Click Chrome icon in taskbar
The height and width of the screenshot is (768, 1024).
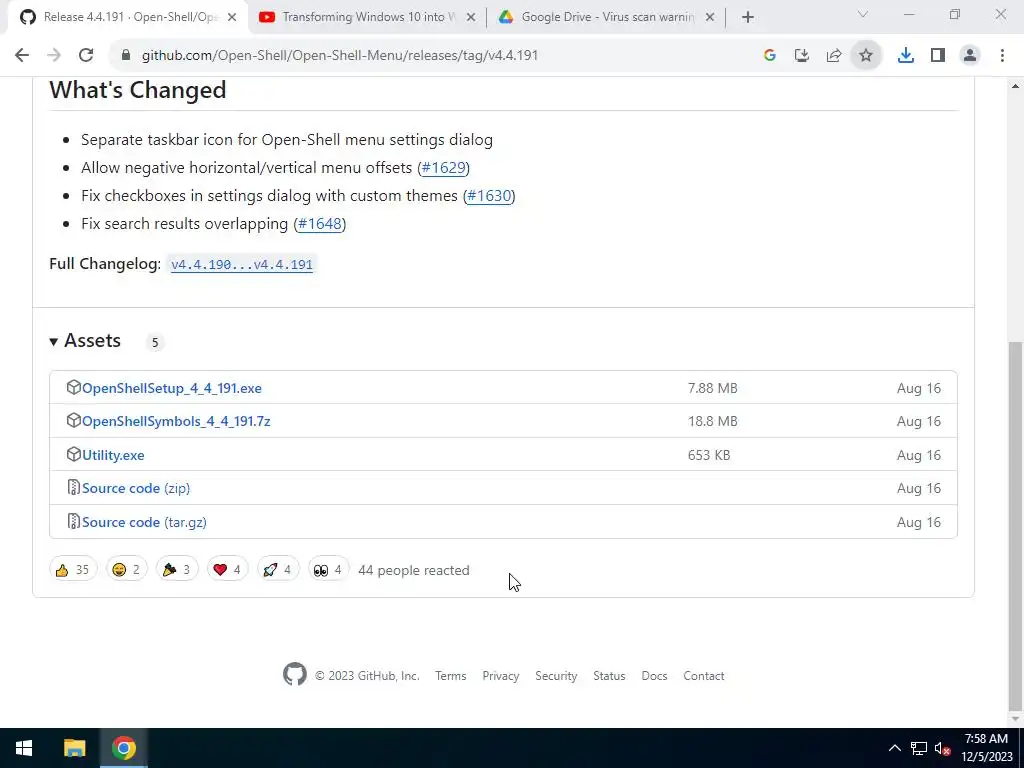point(123,748)
